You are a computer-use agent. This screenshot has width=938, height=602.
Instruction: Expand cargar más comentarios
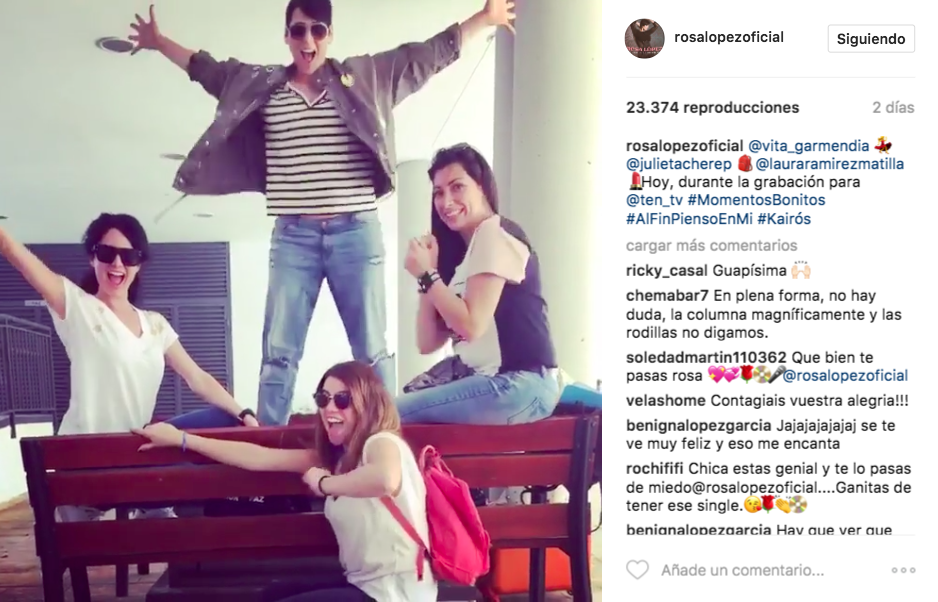tap(711, 245)
